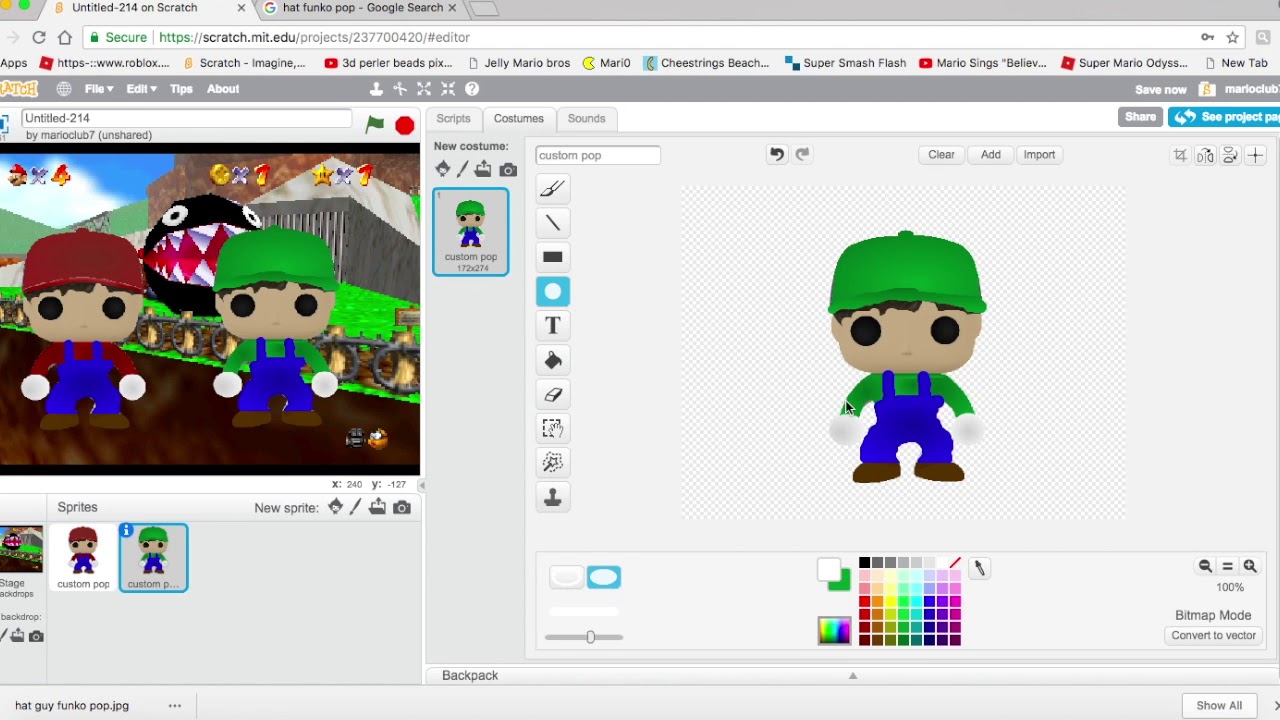Open green sprite info button

[x=126, y=531]
